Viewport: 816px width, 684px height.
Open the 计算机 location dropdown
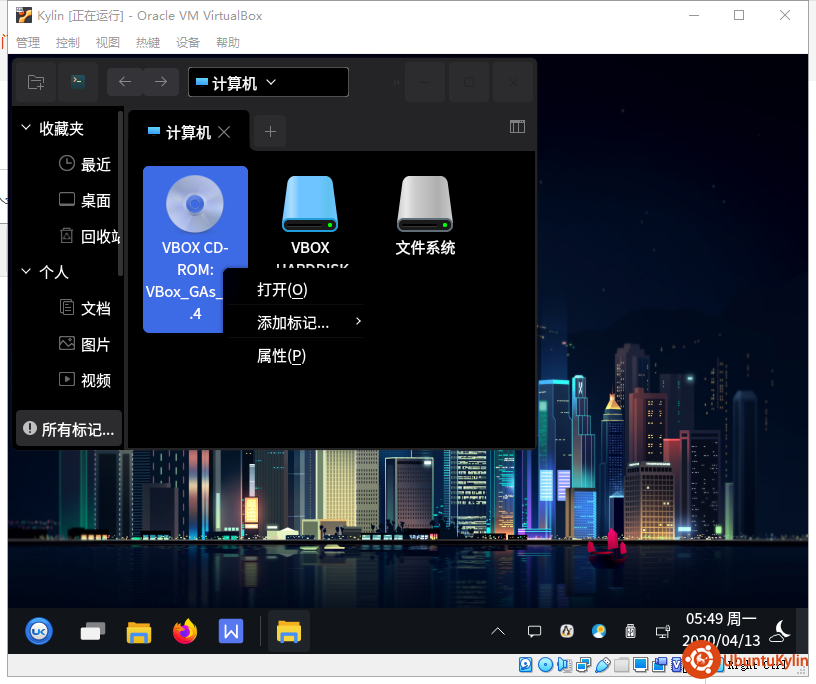[x=268, y=83]
